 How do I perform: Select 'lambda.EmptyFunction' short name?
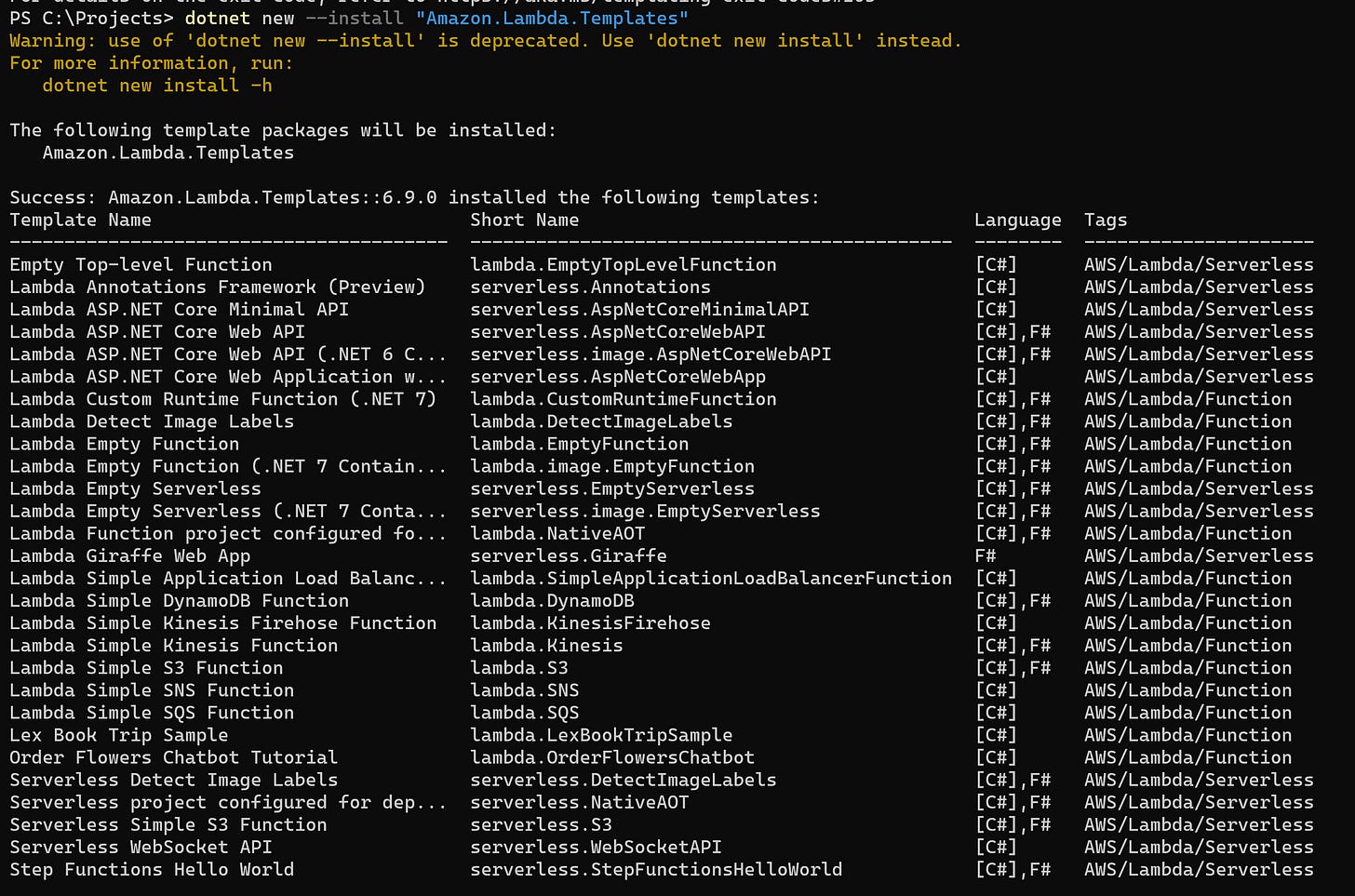tap(580, 444)
